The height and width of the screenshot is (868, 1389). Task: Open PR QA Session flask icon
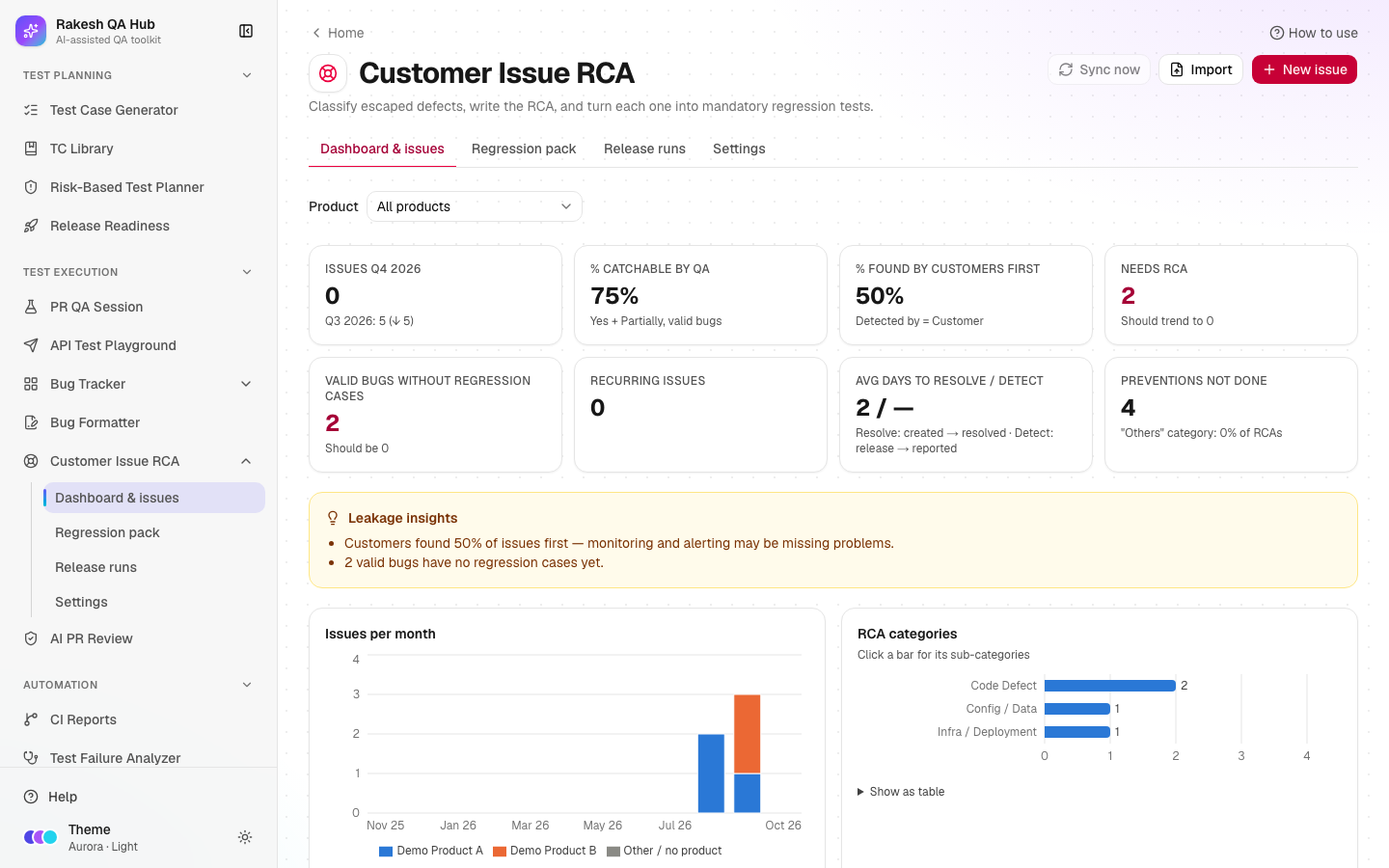[x=31, y=307]
